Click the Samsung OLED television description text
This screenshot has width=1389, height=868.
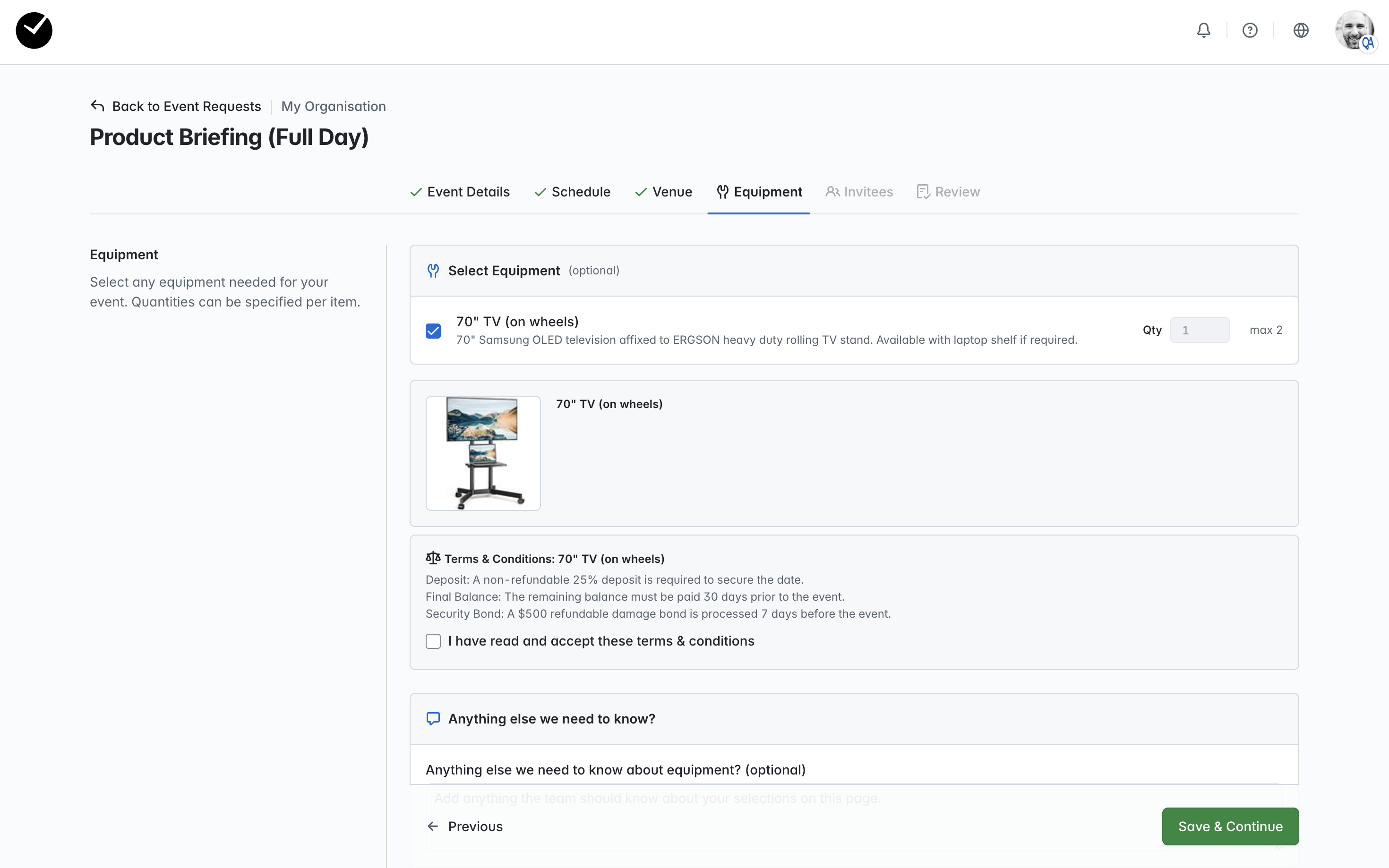[x=767, y=340]
